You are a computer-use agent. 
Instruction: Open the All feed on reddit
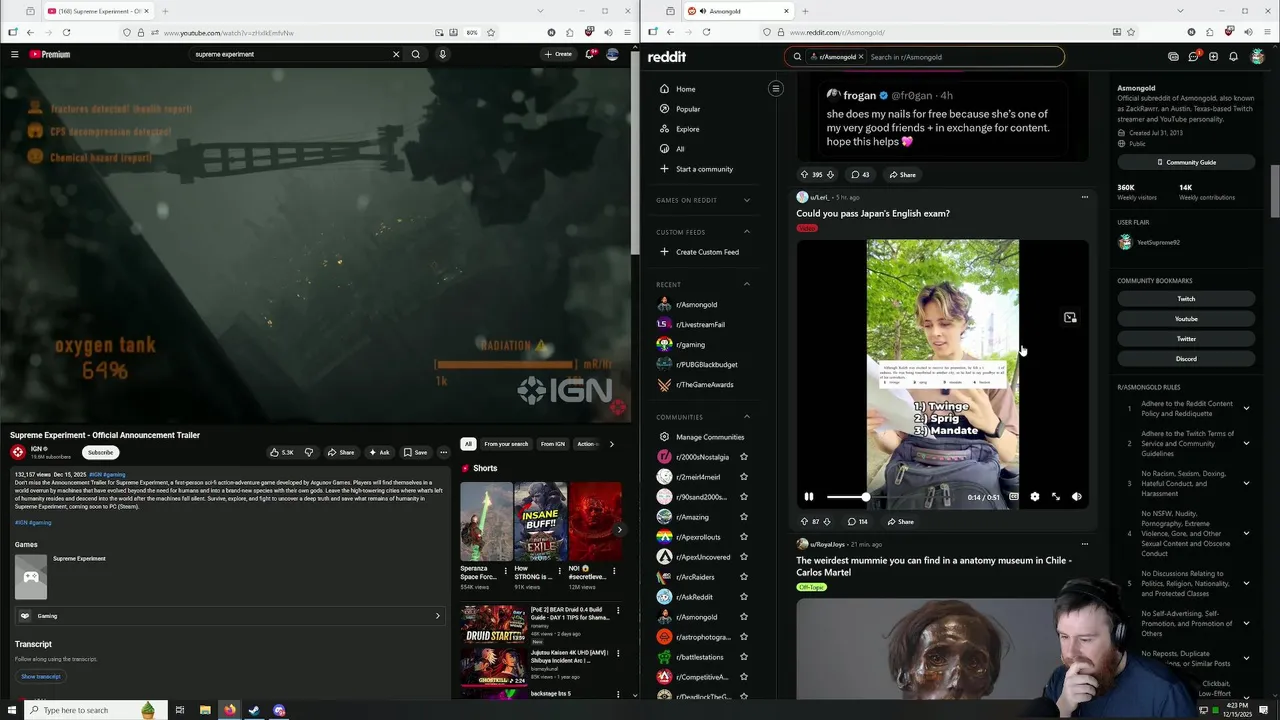point(680,149)
